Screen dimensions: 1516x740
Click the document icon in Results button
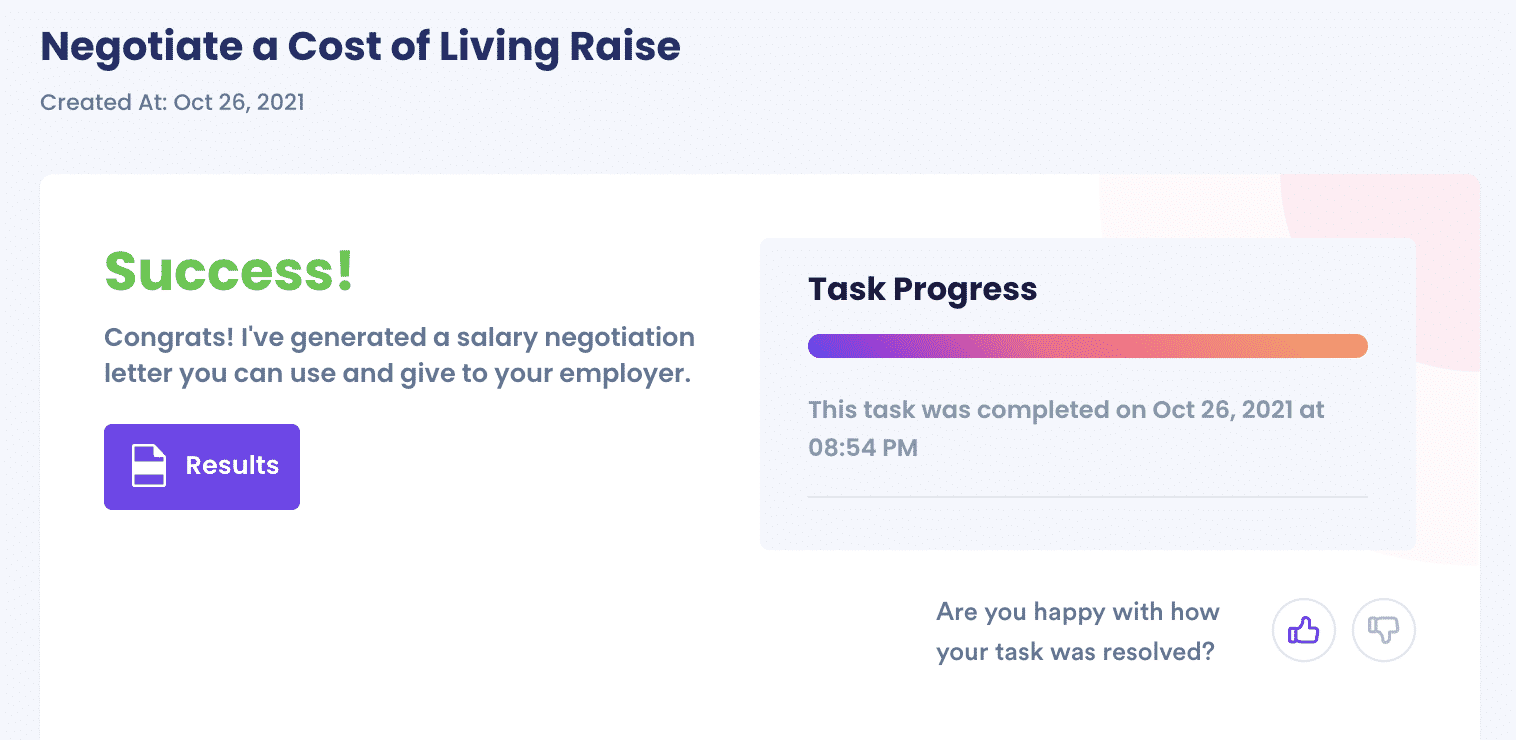pos(149,466)
